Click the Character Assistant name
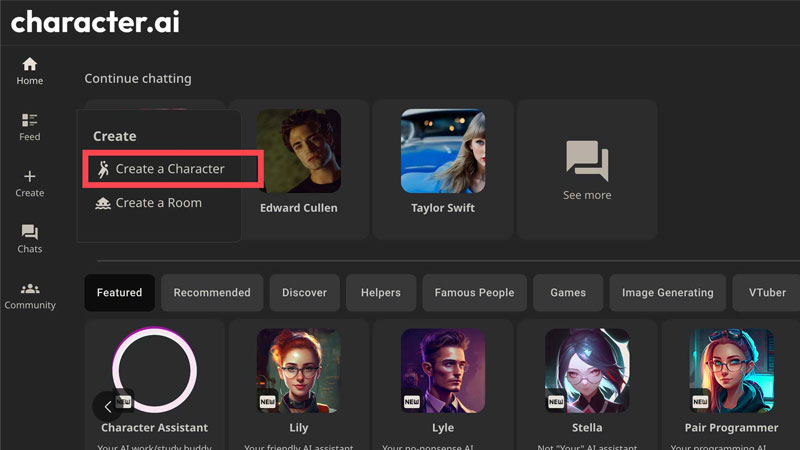 click(x=155, y=428)
